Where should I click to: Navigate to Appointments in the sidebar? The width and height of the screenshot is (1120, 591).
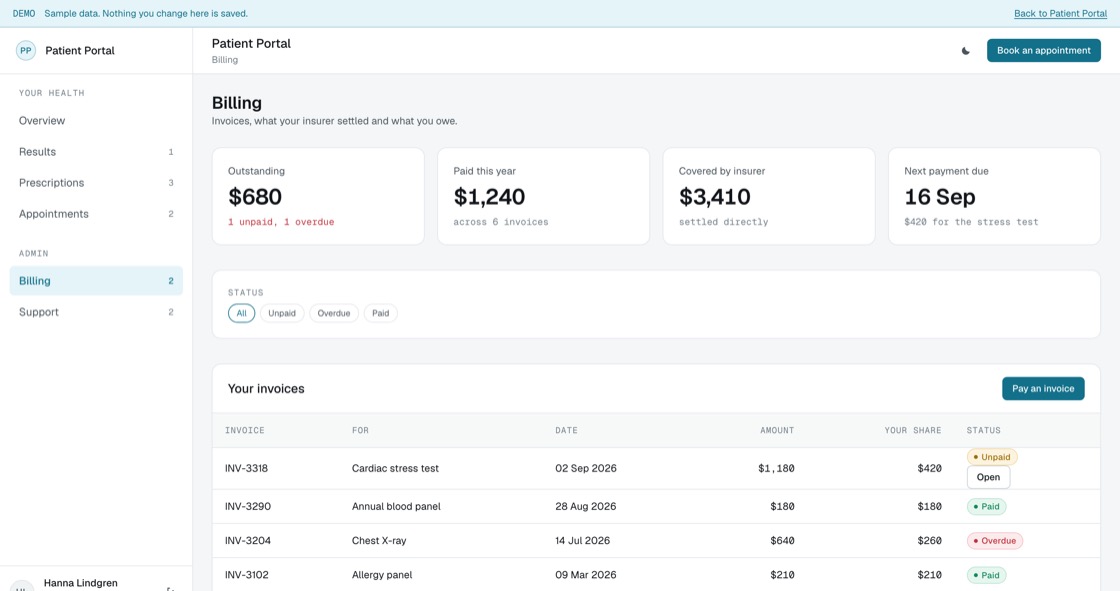(96, 214)
